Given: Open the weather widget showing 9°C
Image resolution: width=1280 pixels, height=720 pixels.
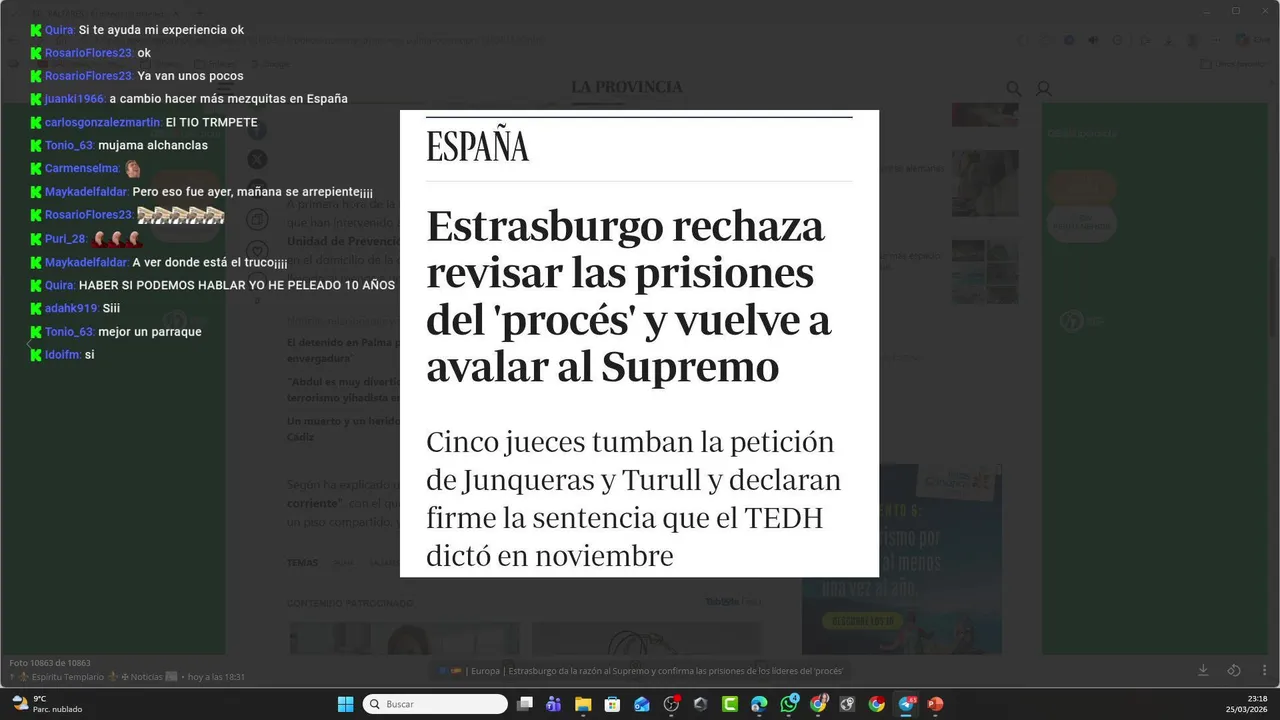Looking at the screenshot, I should pyautogui.click(x=47, y=704).
